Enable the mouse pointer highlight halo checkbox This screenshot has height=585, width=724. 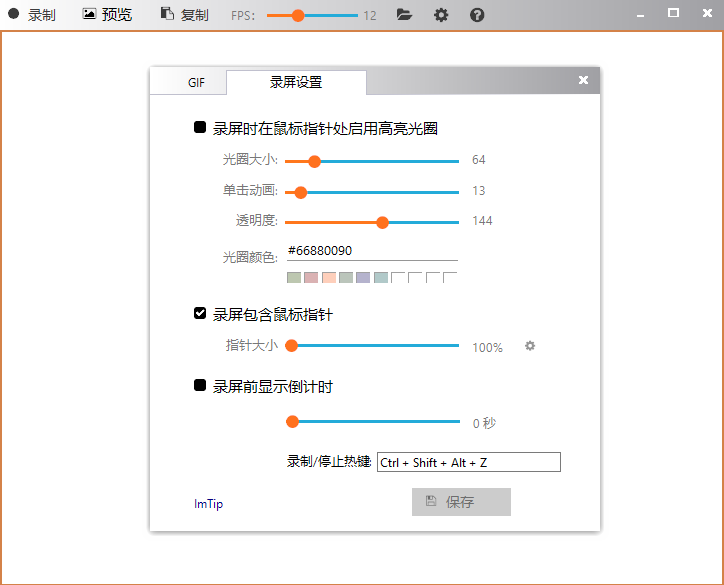pyautogui.click(x=200, y=128)
